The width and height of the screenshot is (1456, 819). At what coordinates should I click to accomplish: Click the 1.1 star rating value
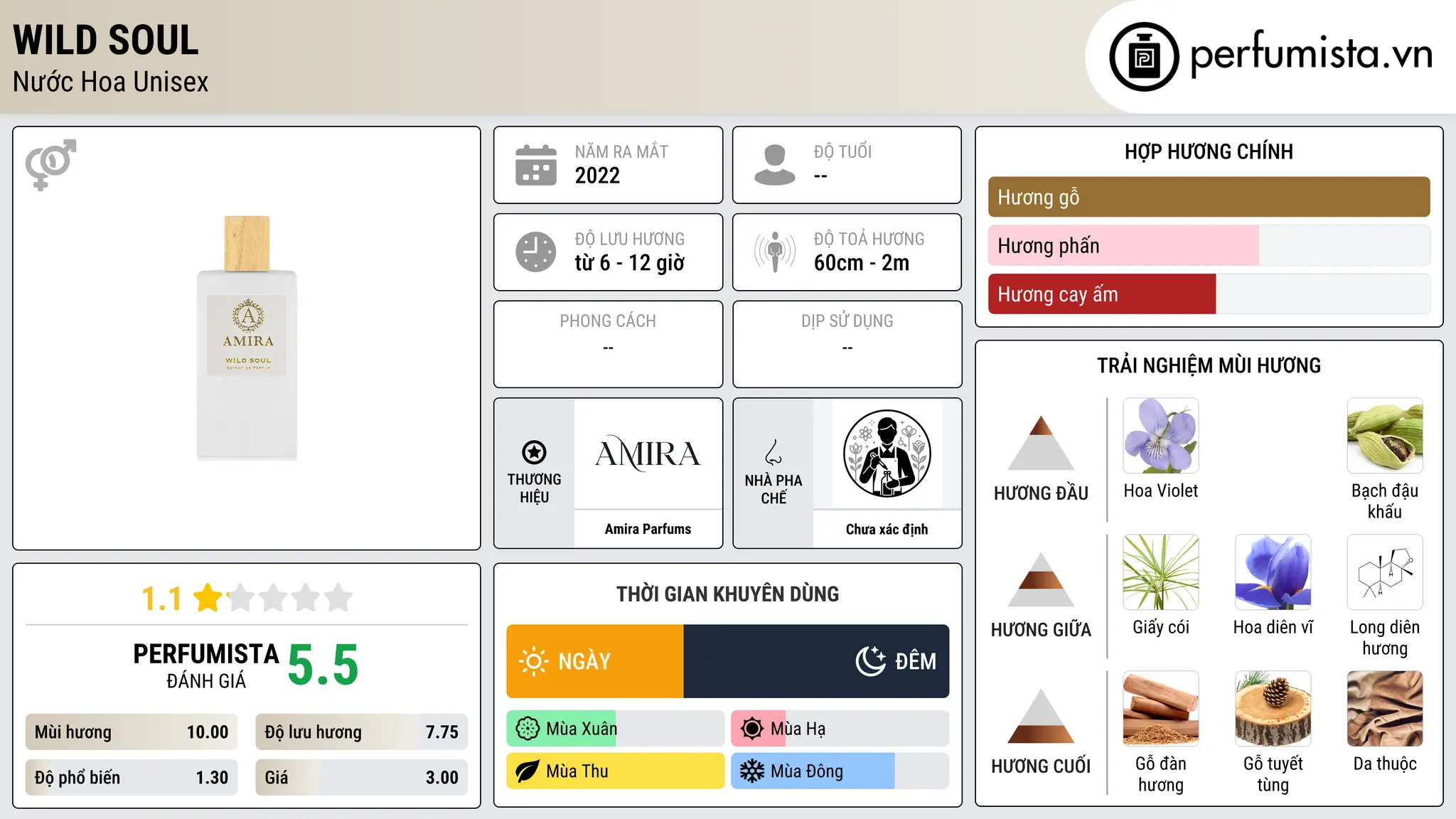click(x=161, y=599)
